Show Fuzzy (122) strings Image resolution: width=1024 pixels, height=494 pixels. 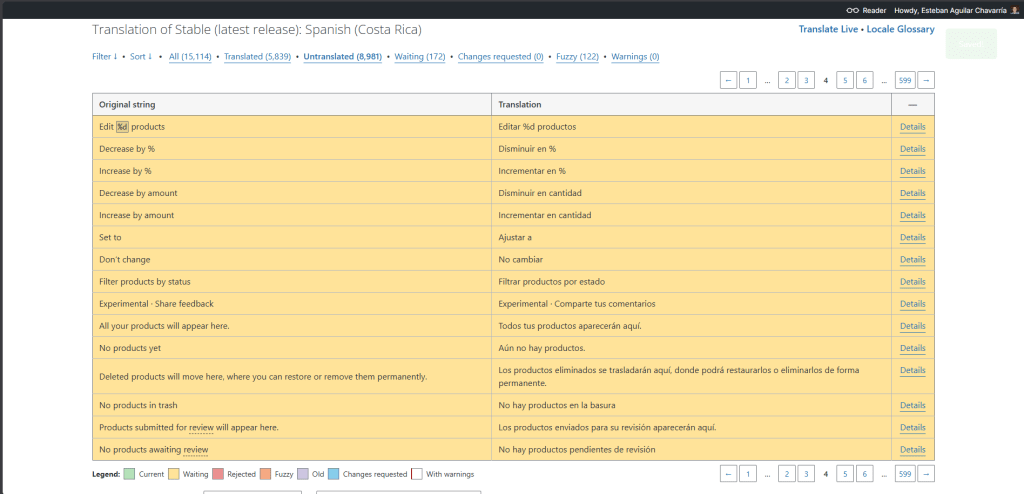pyautogui.click(x=577, y=57)
